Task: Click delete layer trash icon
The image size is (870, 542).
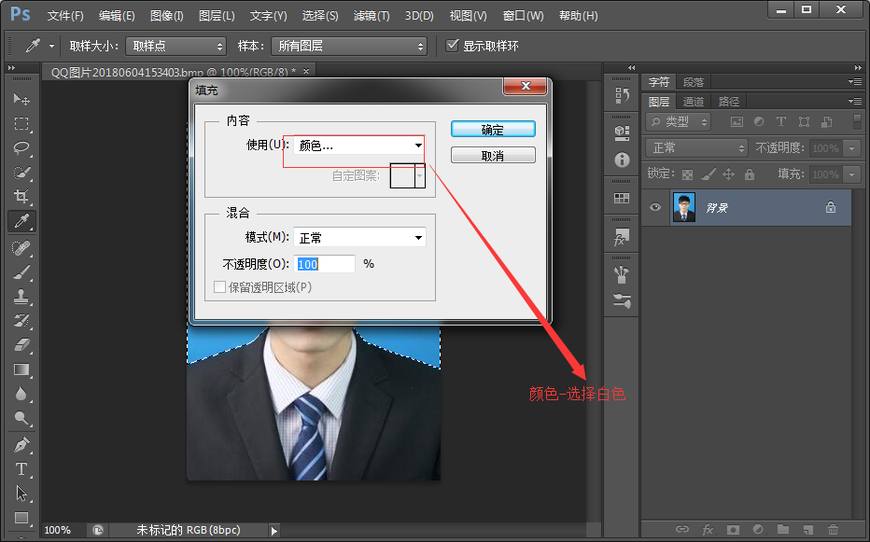Action: (833, 530)
